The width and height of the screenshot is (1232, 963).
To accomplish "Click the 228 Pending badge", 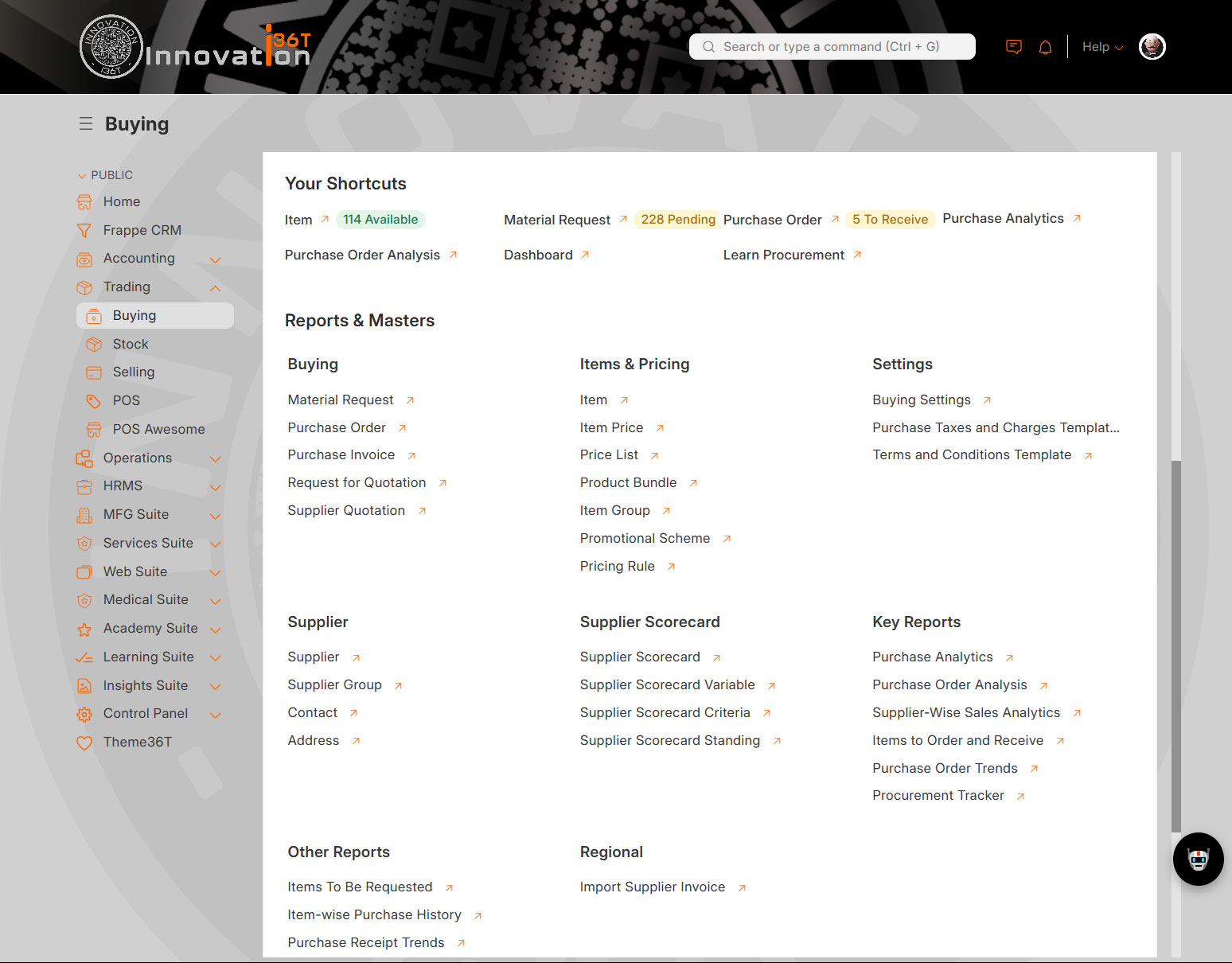I will pyautogui.click(x=677, y=220).
